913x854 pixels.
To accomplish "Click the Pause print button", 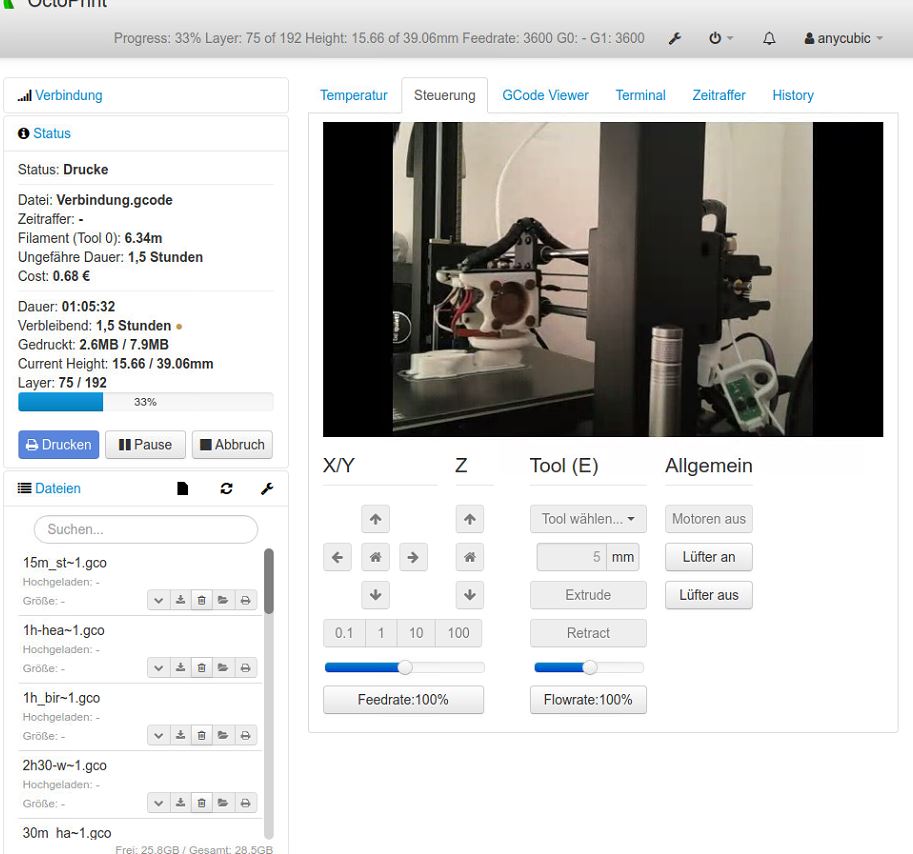I will coord(146,445).
